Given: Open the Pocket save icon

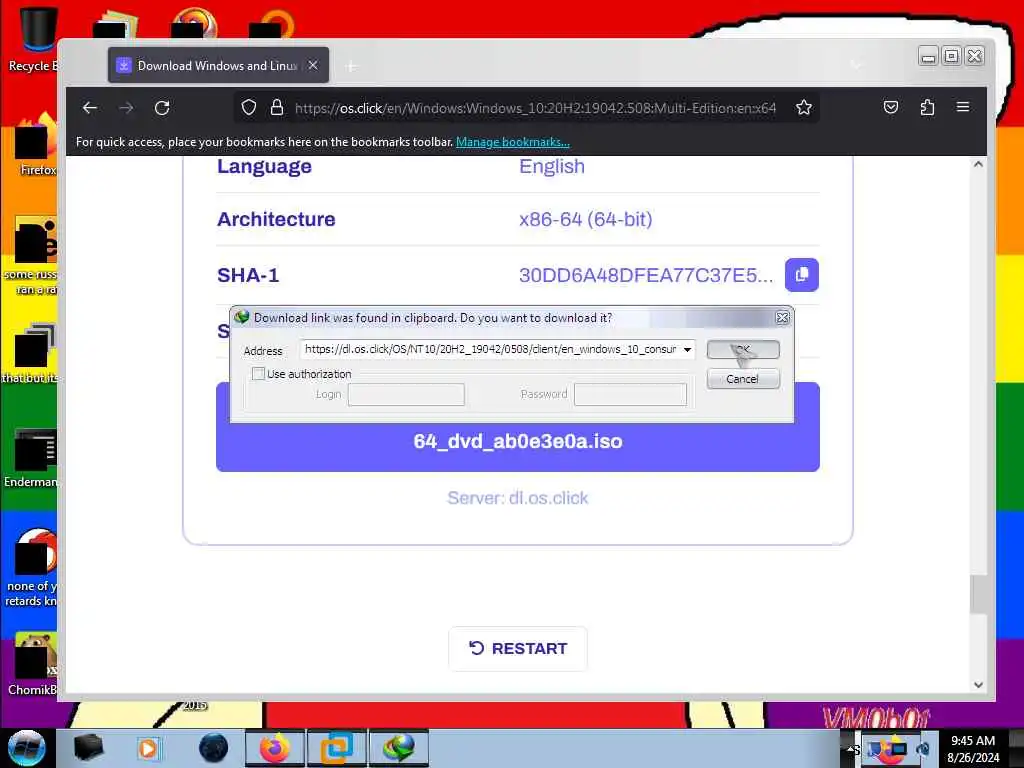Looking at the screenshot, I should [x=891, y=108].
